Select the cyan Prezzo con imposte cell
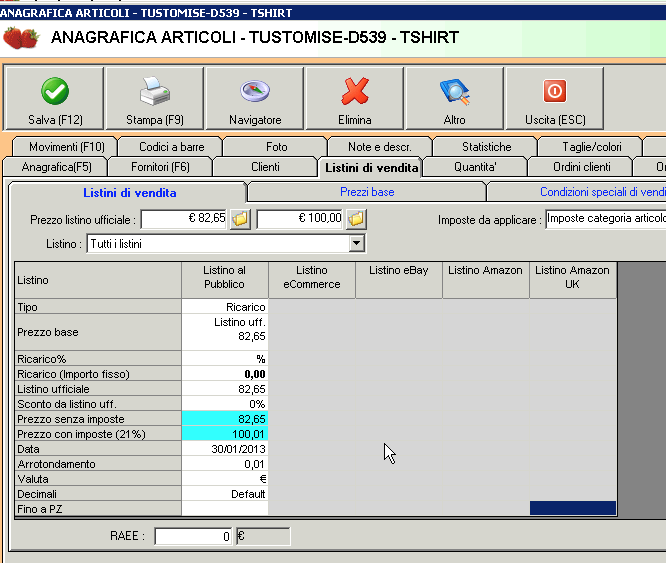 [x=225, y=434]
